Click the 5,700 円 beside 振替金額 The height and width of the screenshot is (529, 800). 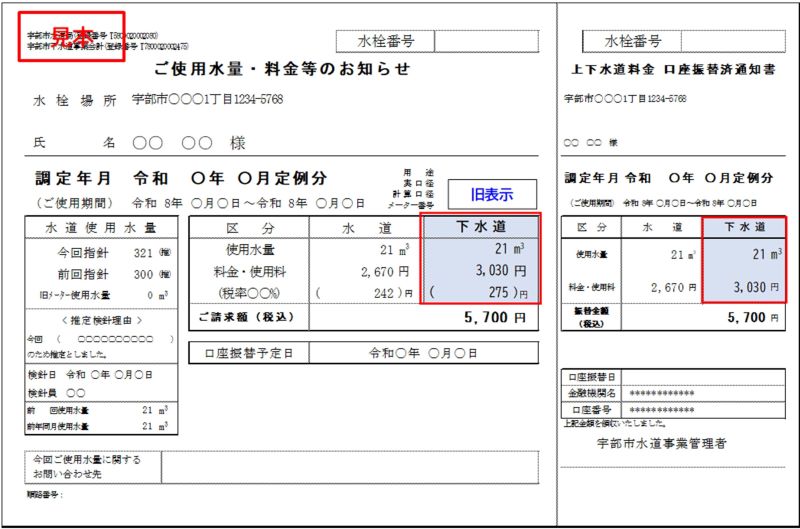tap(754, 318)
